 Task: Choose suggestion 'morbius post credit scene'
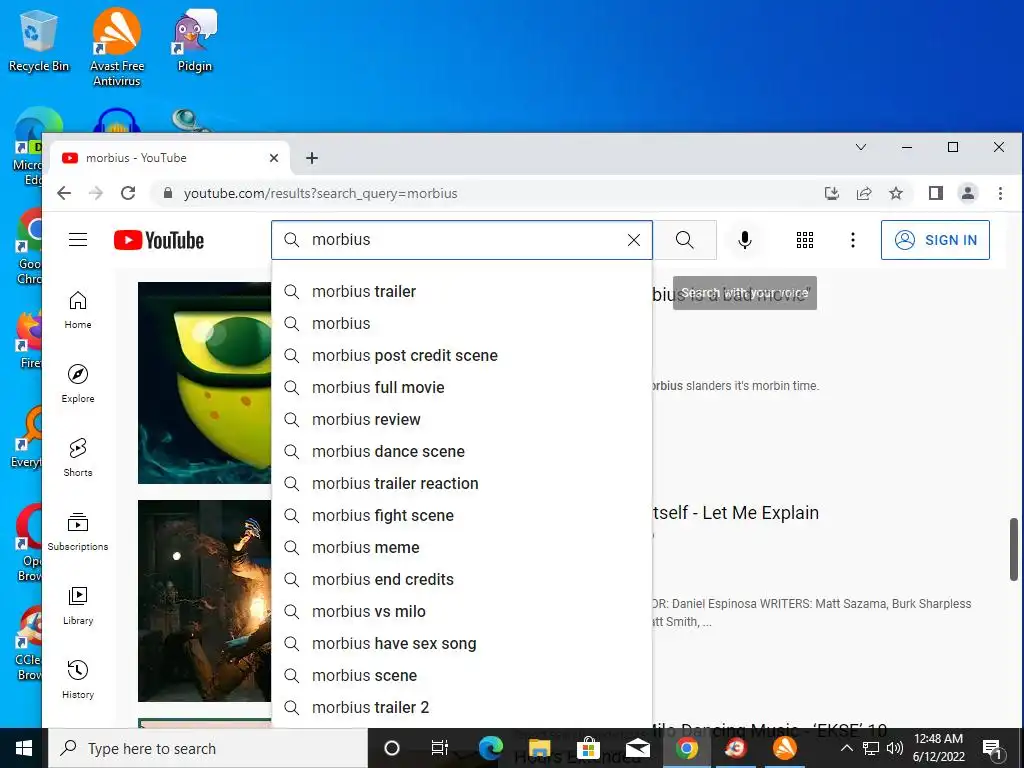pos(462,355)
